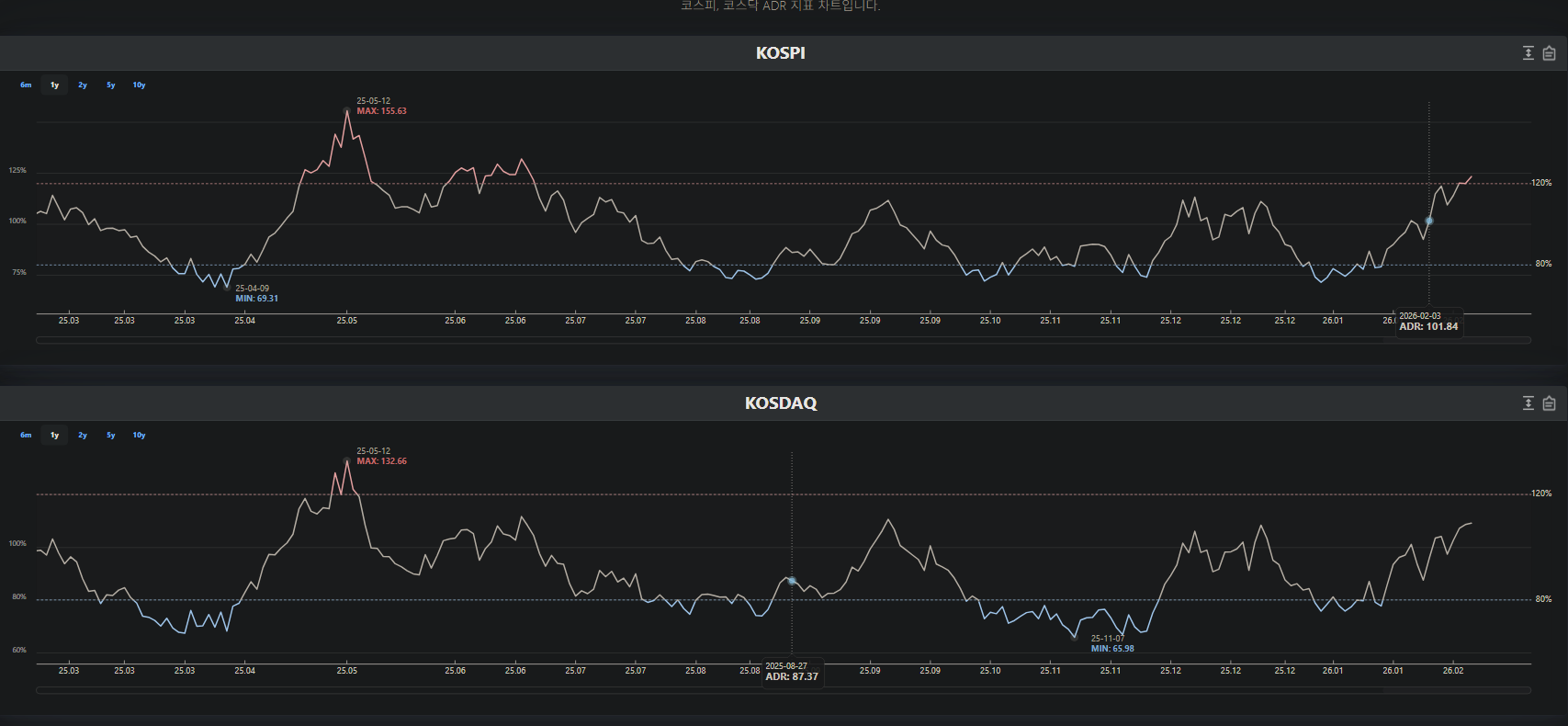This screenshot has width=1568, height=726.
Task: Click the KOSPI MAX 155.63 peak marker
Action: (347, 111)
